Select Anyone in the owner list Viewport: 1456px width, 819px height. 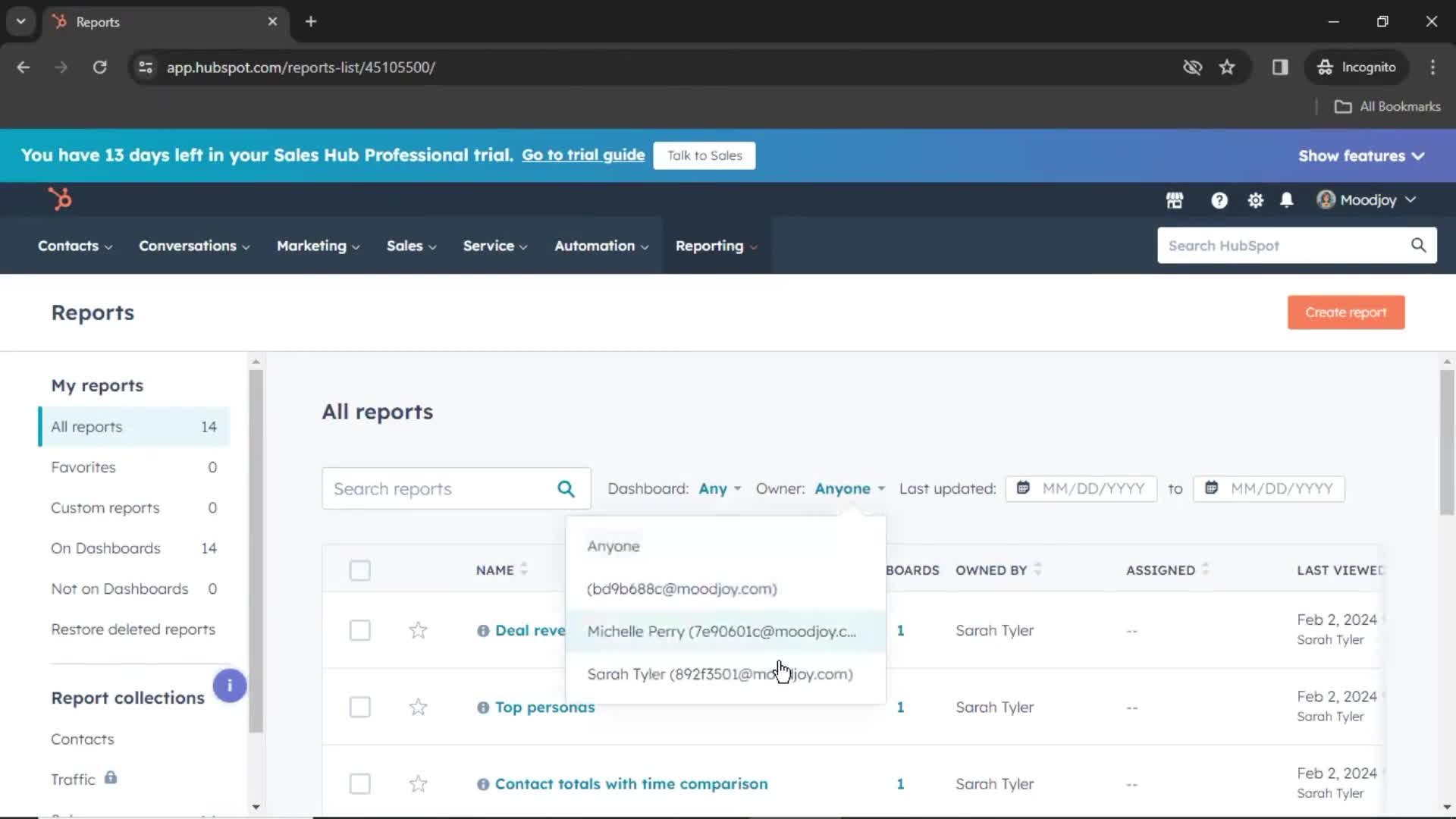726,546
